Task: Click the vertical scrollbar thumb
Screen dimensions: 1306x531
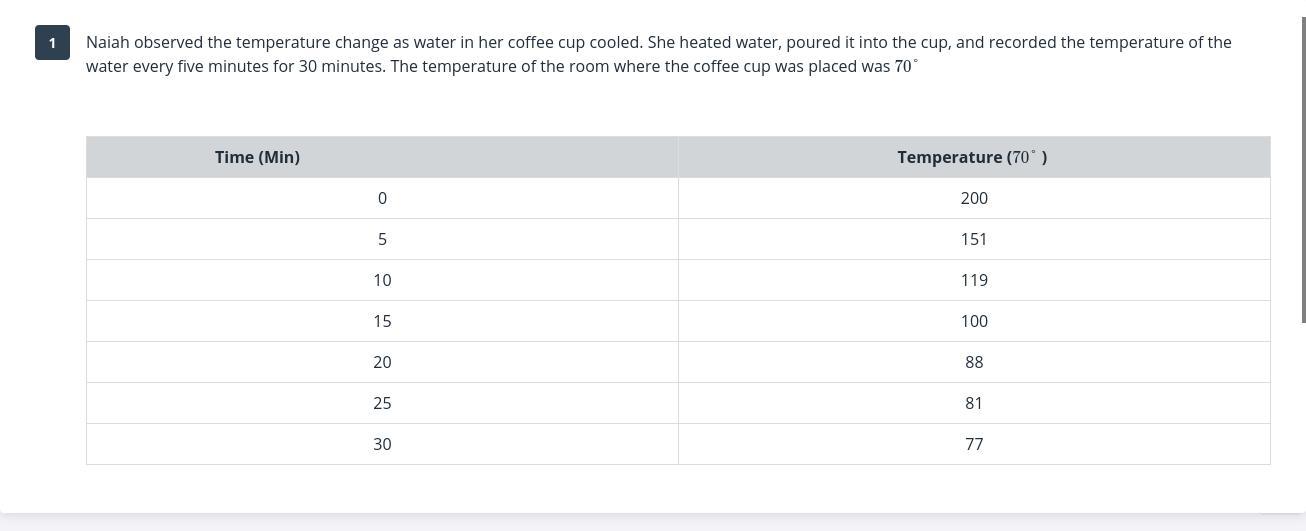Action: pyautogui.click(x=1303, y=170)
